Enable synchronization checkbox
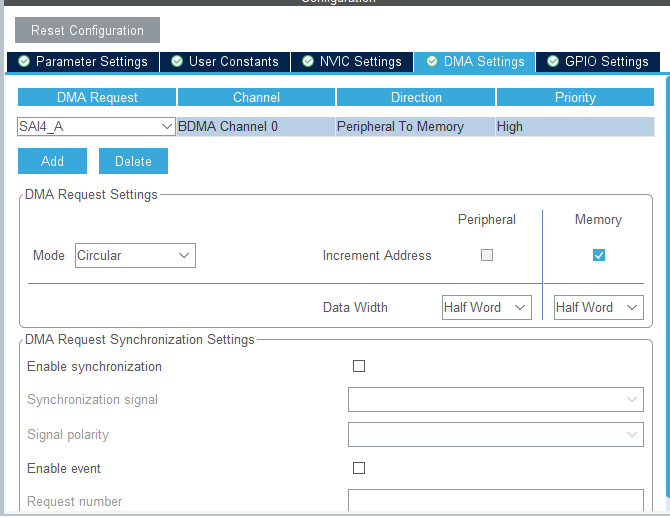Screen dimensions: 670x518 [x=359, y=366]
